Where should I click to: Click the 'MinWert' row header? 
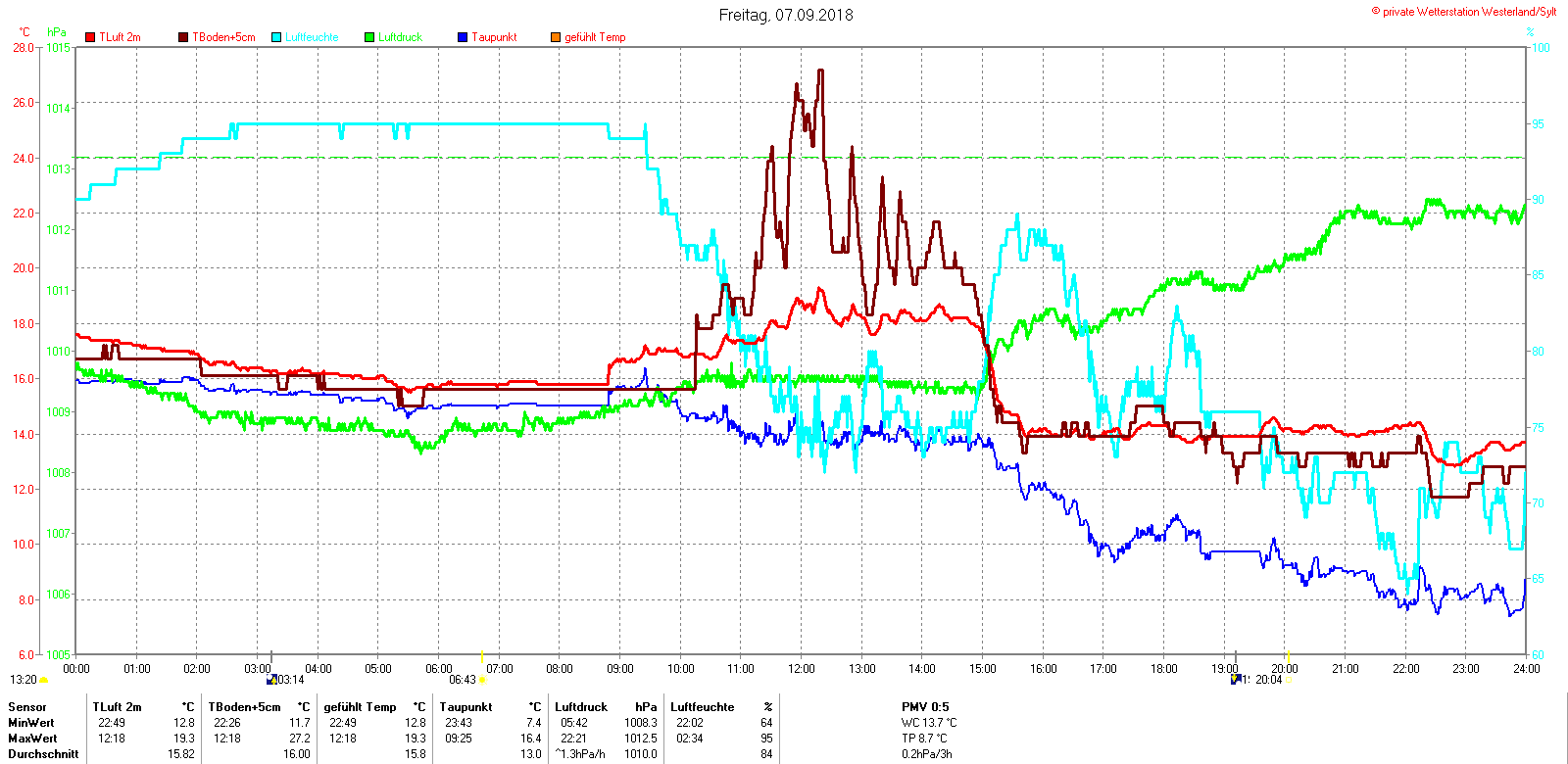click(32, 723)
